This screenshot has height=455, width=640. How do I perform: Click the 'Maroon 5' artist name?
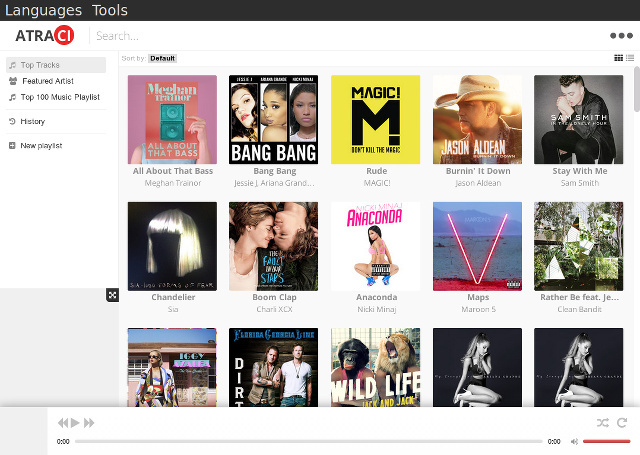pyautogui.click(x=478, y=309)
